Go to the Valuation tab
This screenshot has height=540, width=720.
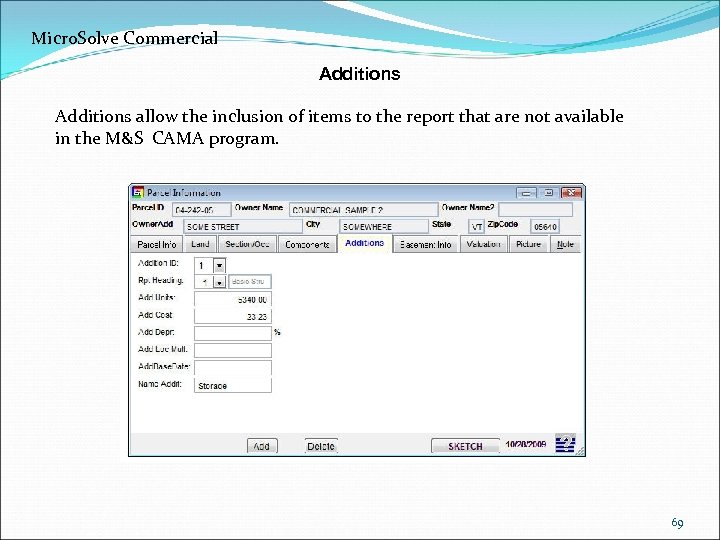483,244
